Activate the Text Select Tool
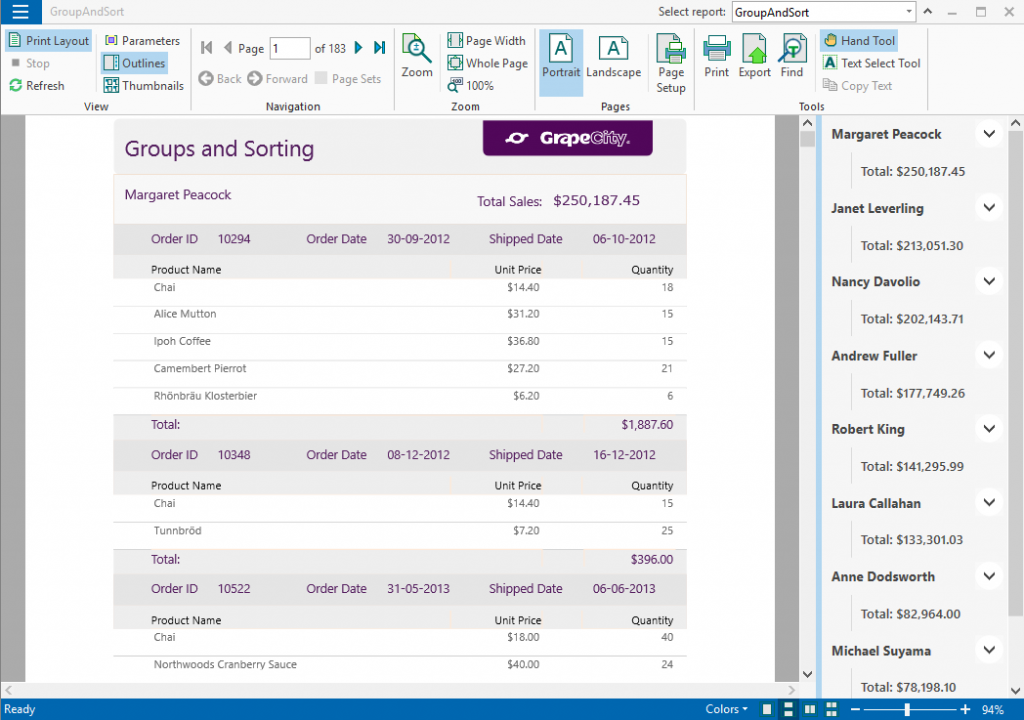This screenshot has width=1024, height=720. click(872, 63)
